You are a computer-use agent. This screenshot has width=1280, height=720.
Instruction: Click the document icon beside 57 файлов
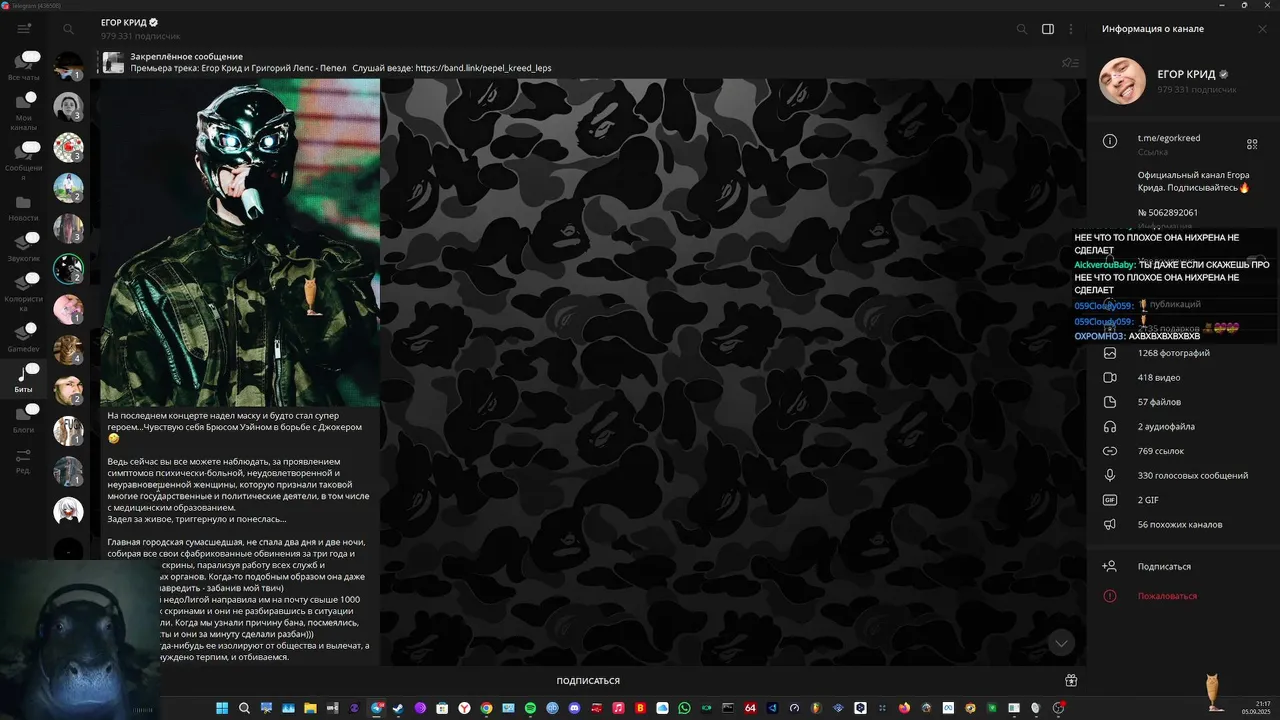pyautogui.click(x=1110, y=402)
